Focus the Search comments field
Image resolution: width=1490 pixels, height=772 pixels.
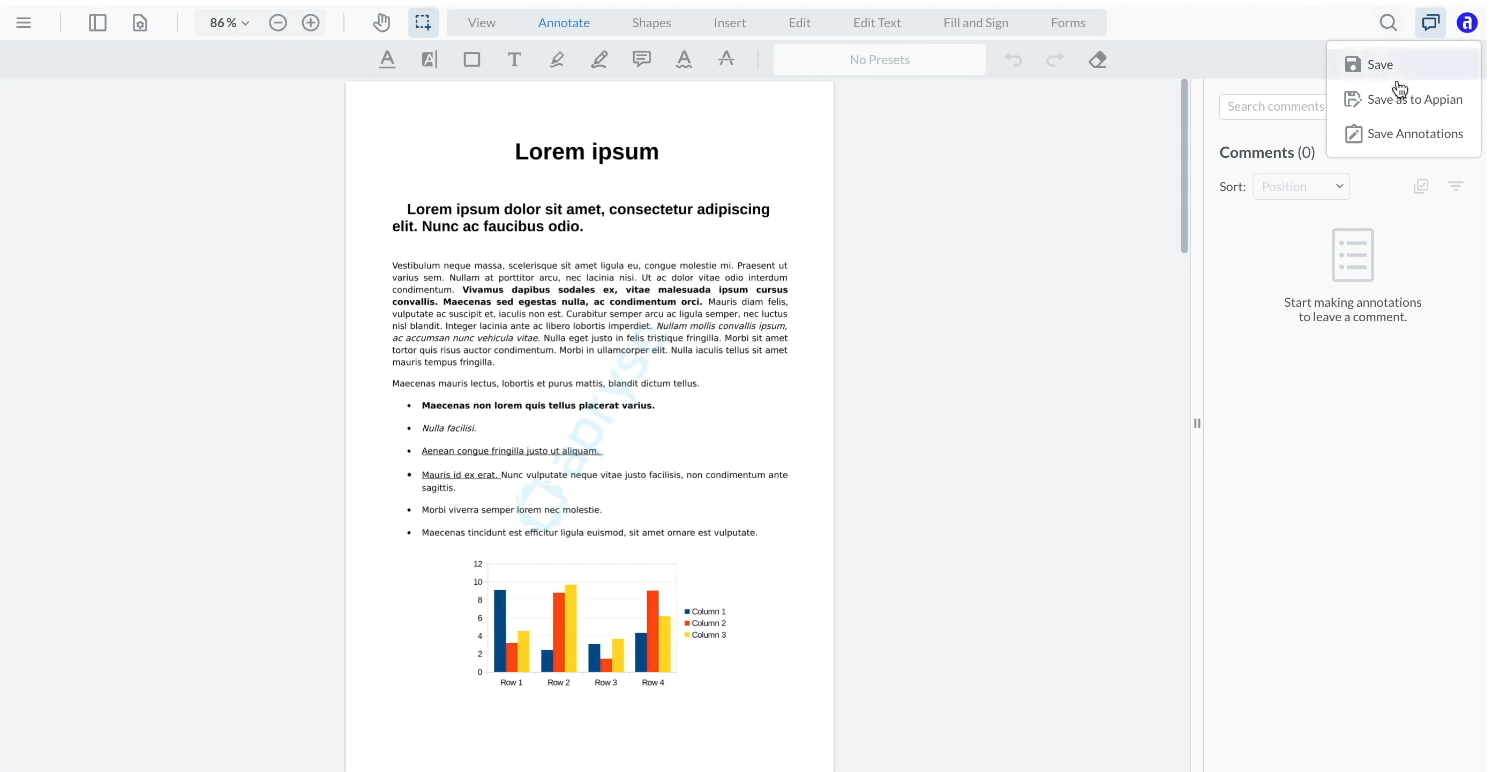(1273, 106)
